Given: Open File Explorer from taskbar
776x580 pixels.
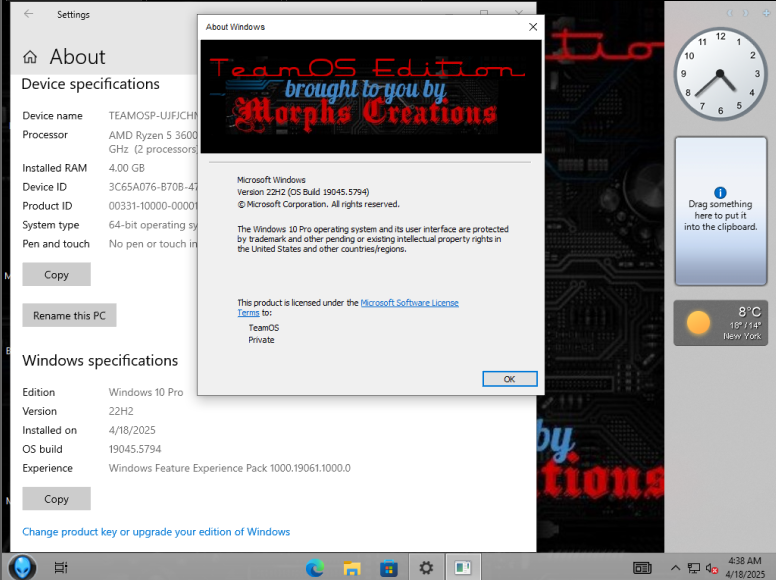Looking at the screenshot, I should [352, 568].
